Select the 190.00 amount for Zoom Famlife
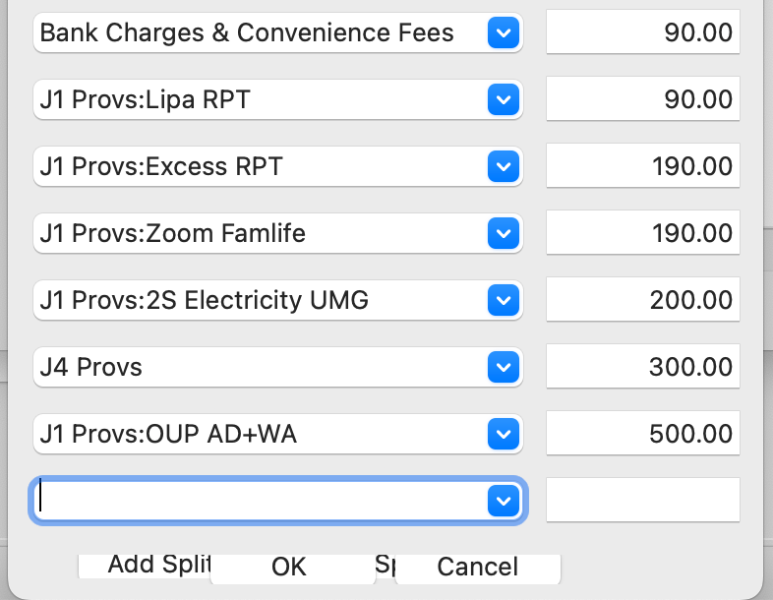The image size is (773, 600). click(x=643, y=233)
